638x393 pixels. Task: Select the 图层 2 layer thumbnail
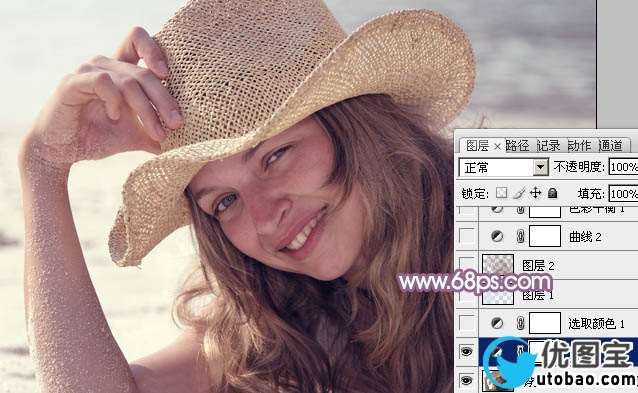click(498, 265)
